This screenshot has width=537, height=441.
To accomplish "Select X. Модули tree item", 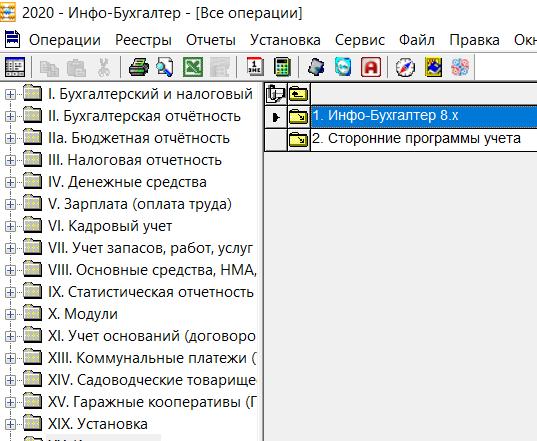I will [83, 314].
